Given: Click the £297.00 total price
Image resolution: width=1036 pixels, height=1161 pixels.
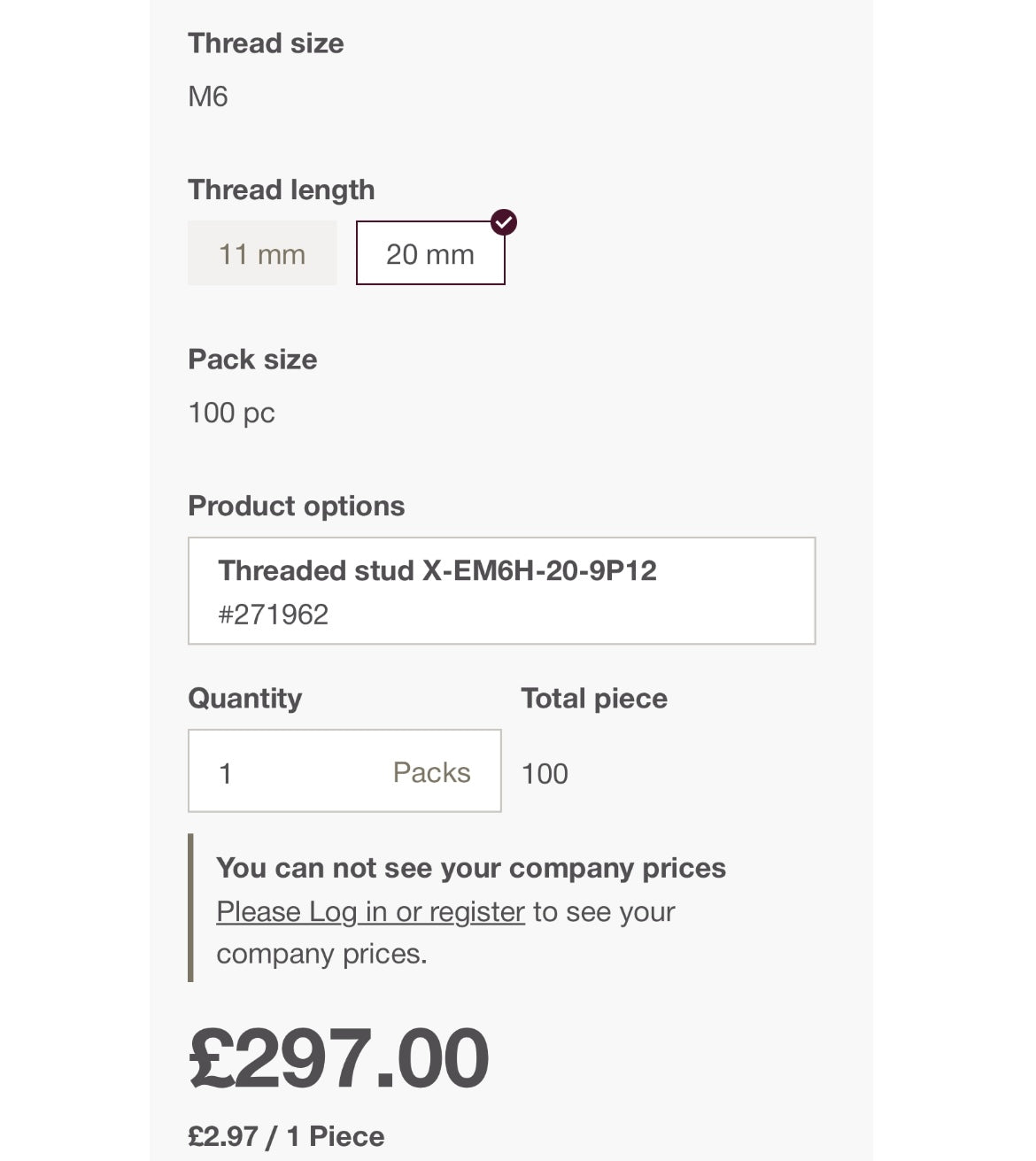Looking at the screenshot, I should tap(338, 1057).
